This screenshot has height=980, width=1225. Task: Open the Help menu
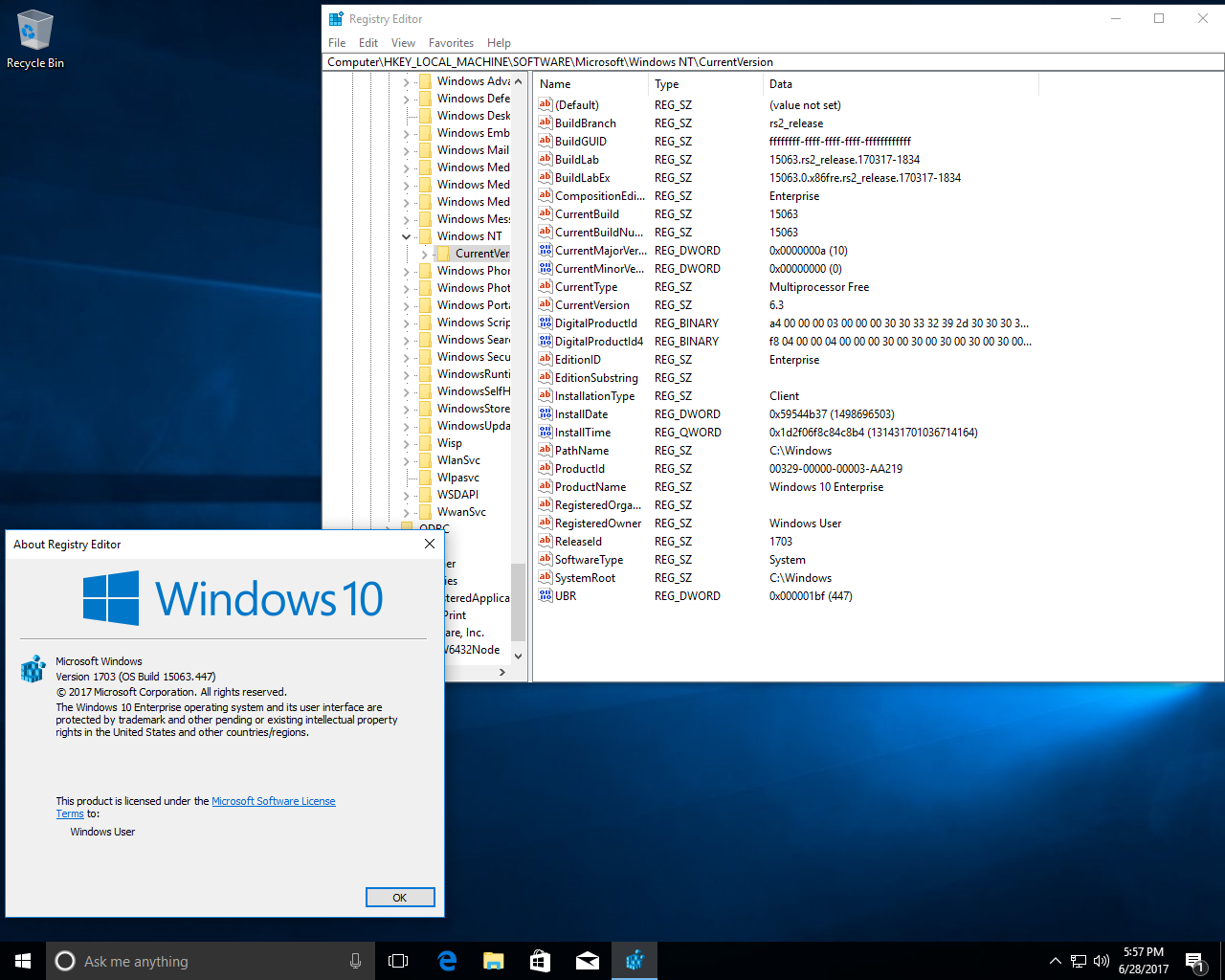coord(499,43)
